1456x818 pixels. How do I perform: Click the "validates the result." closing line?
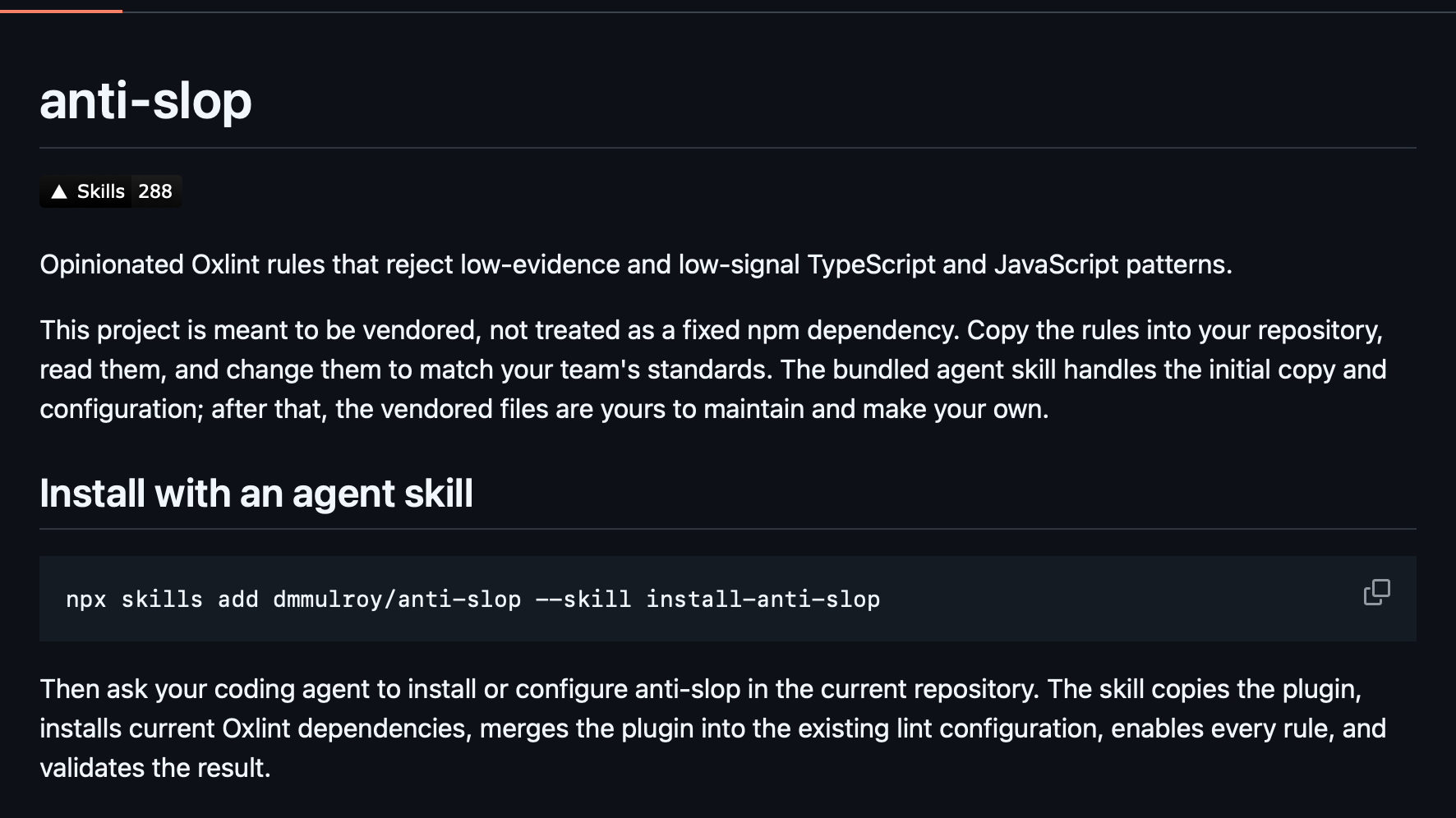(155, 768)
